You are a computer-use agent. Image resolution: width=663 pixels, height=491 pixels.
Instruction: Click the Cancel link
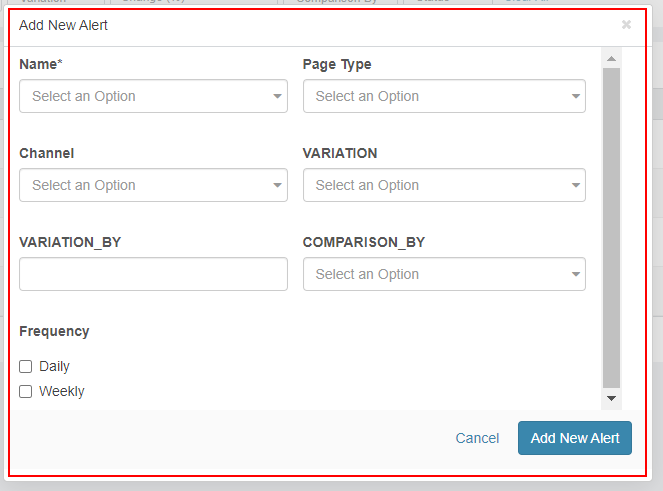coord(477,438)
